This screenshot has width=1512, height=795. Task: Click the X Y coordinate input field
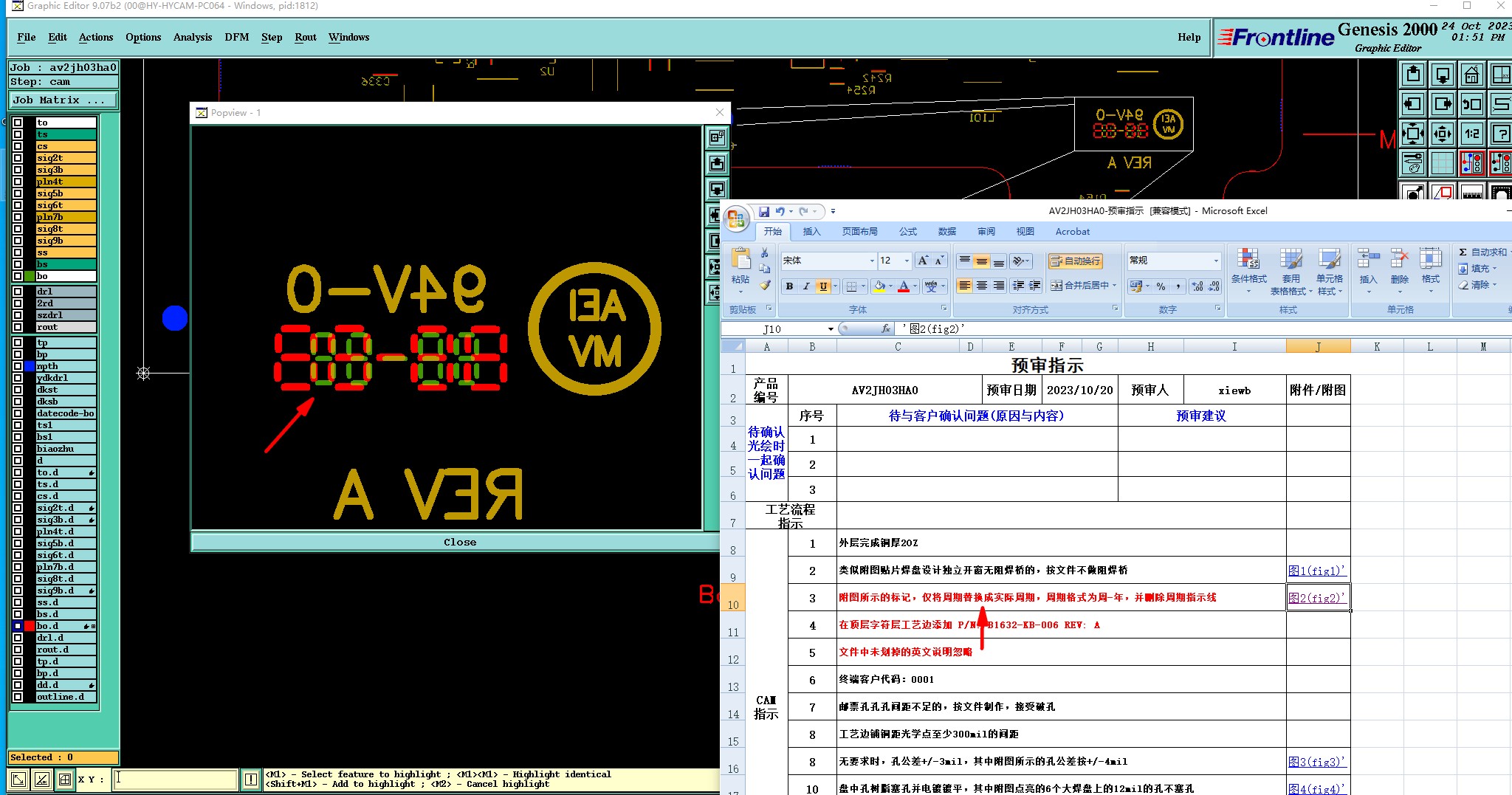(176, 779)
